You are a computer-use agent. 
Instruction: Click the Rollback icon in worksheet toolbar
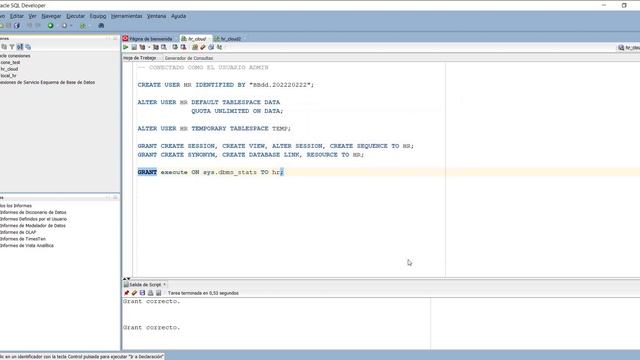(183, 47)
